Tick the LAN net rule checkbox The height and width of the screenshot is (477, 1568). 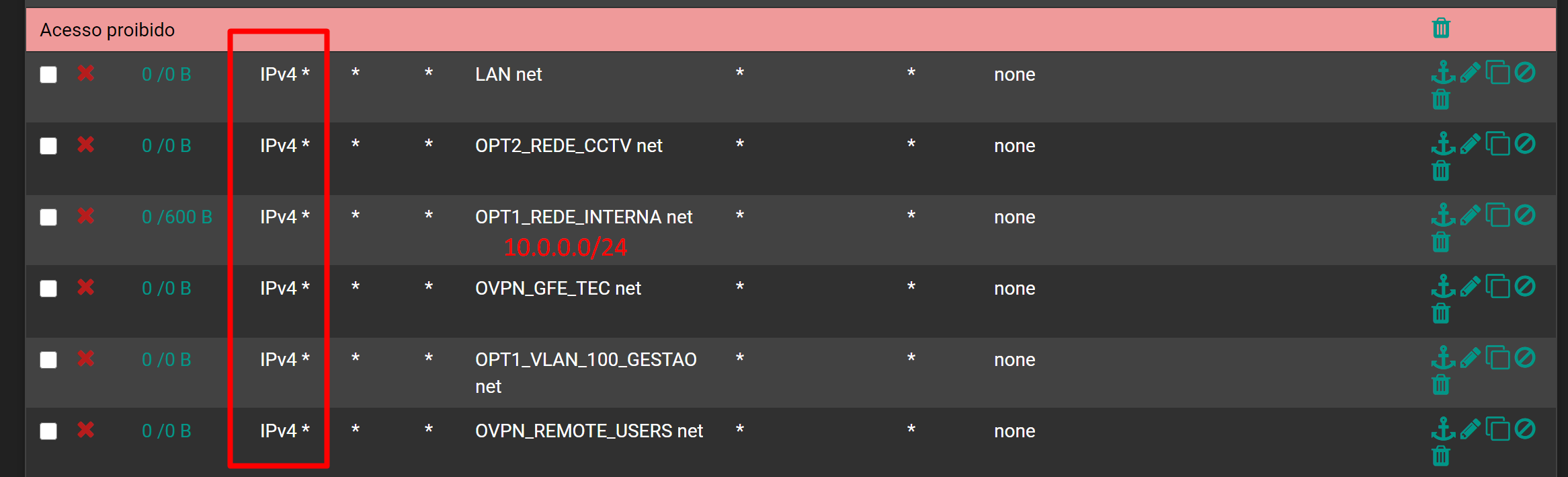48,74
